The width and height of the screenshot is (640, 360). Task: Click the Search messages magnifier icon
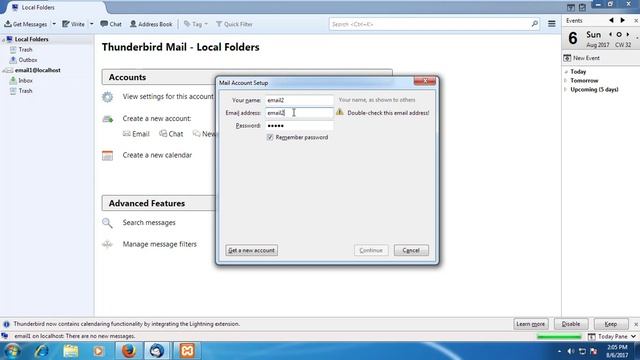[x=107, y=223]
